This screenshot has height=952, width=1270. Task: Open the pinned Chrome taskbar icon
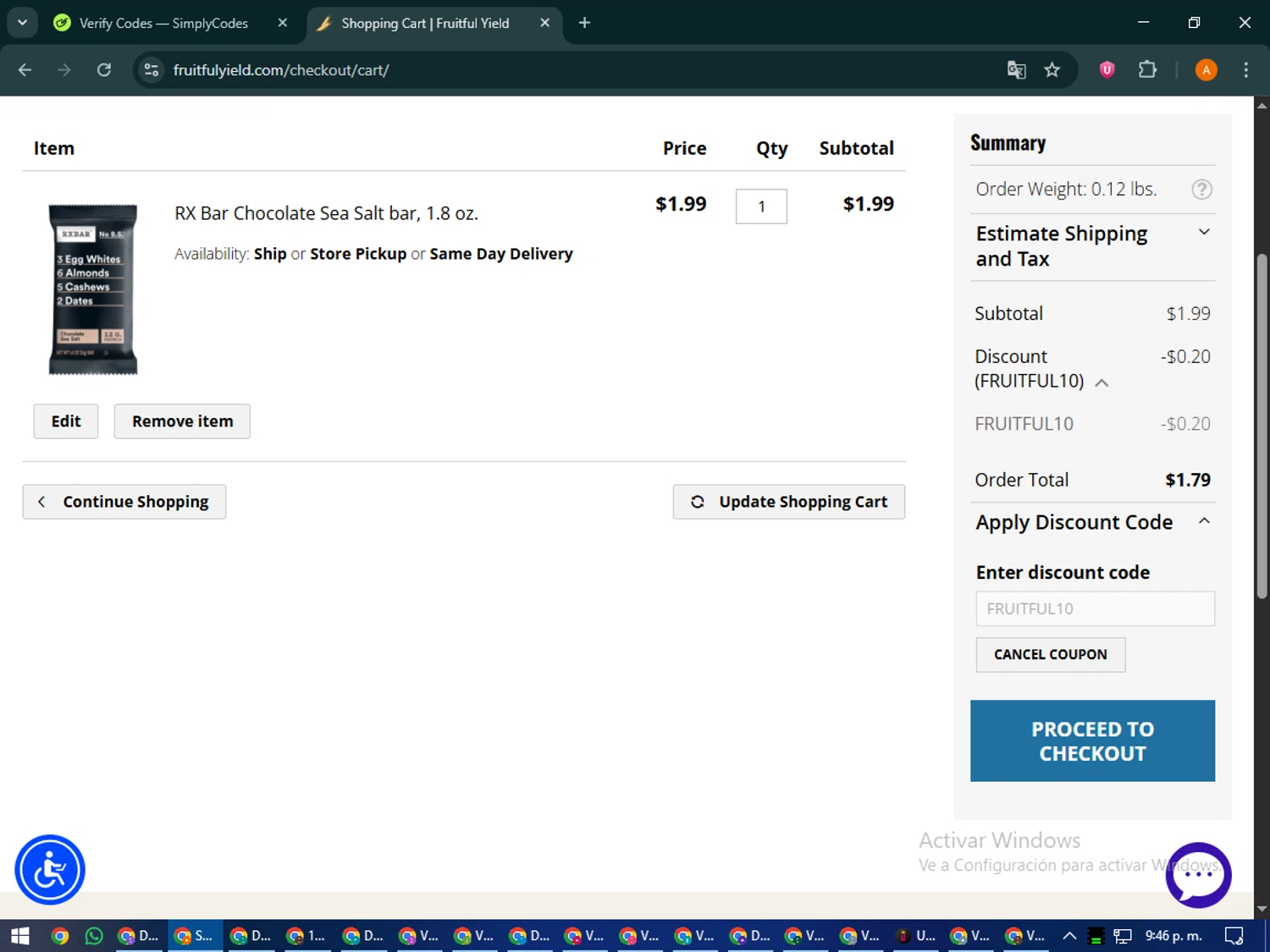click(59, 936)
